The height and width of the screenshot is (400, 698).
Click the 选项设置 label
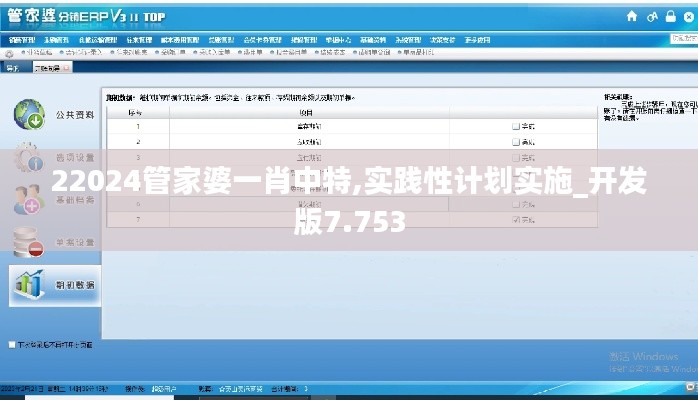pos(75,158)
